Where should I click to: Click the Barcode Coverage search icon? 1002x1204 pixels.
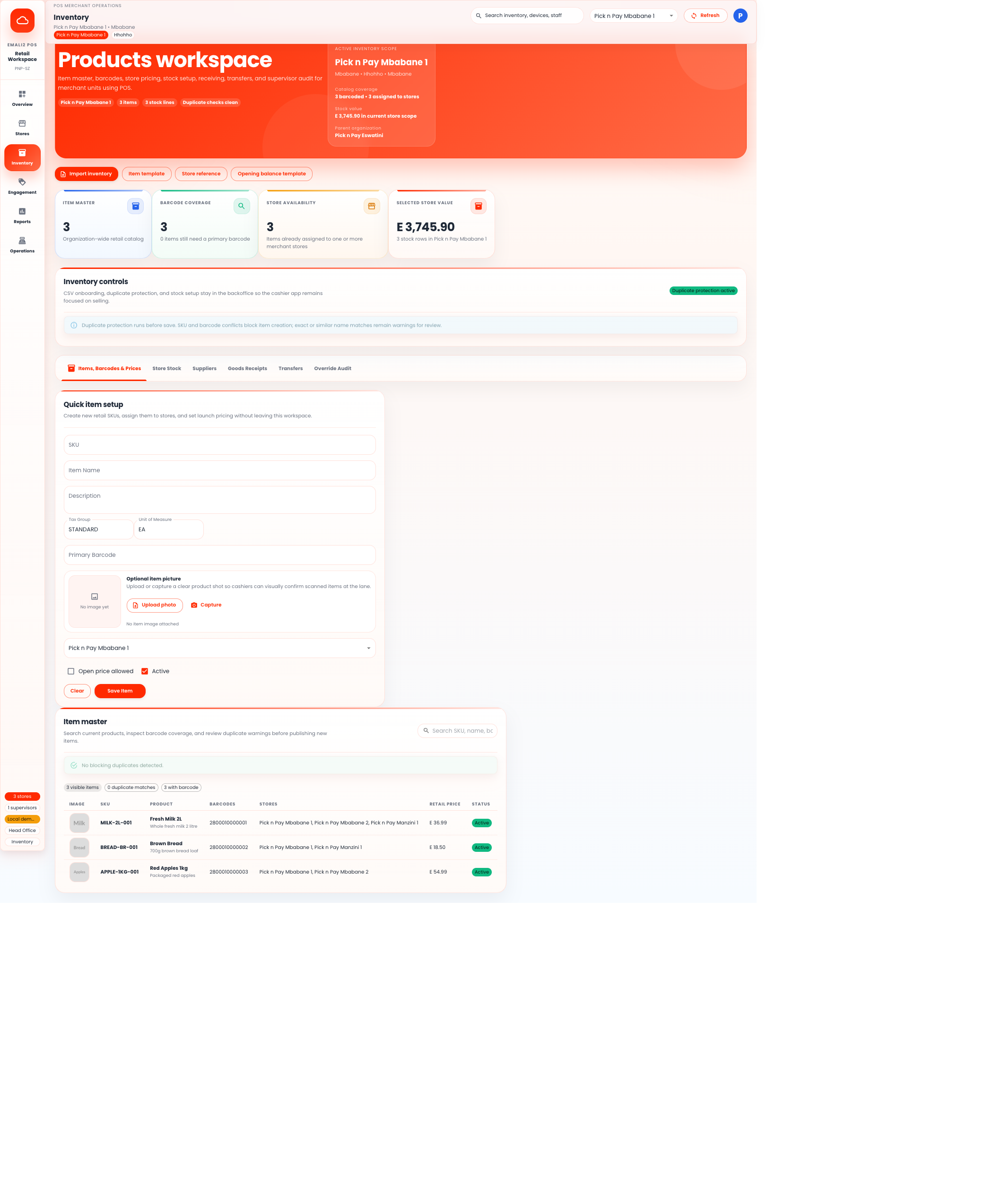242,206
